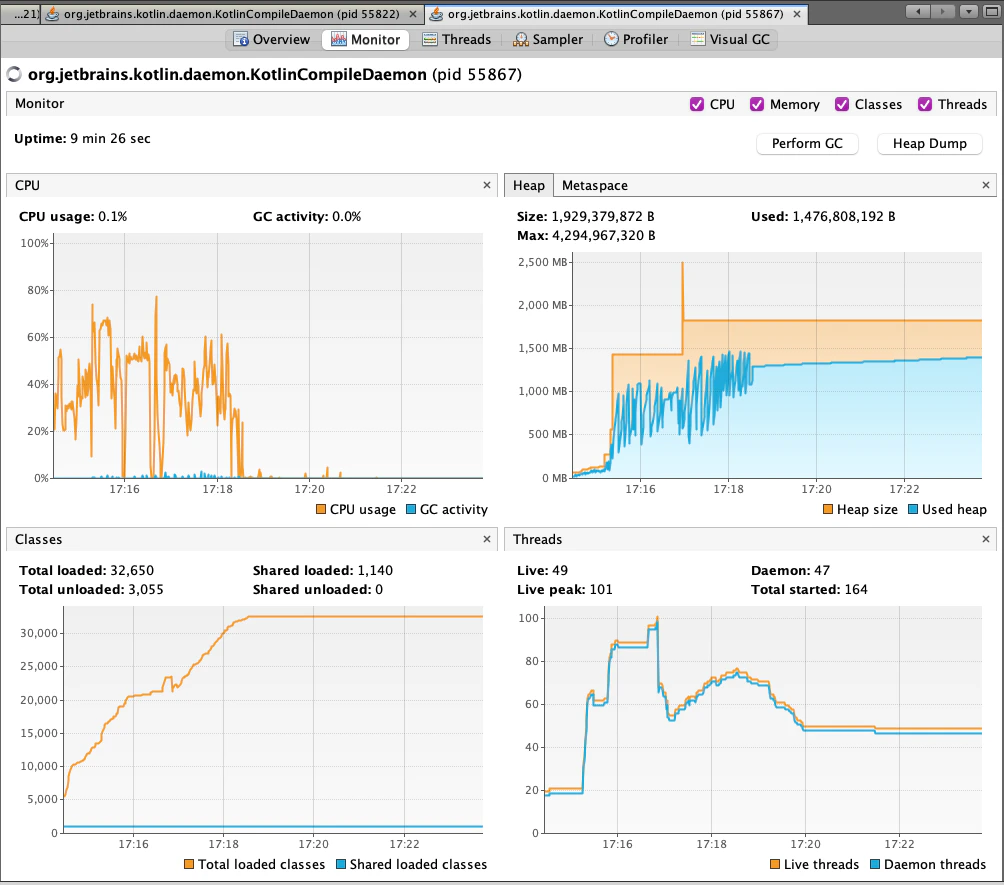The width and height of the screenshot is (1004, 885).
Task: Click the Live threads legend swatch
Action: [775, 865]
